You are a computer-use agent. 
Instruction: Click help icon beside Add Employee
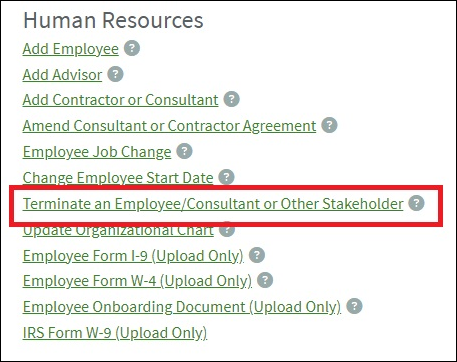click(x=132, y=48)
